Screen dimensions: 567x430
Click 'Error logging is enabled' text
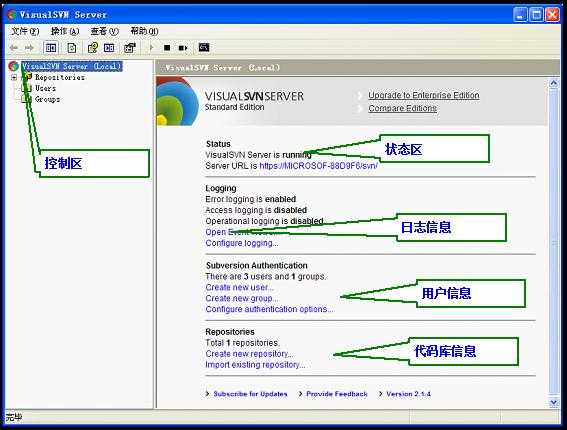pyautogui.click(x=251, y=199)
